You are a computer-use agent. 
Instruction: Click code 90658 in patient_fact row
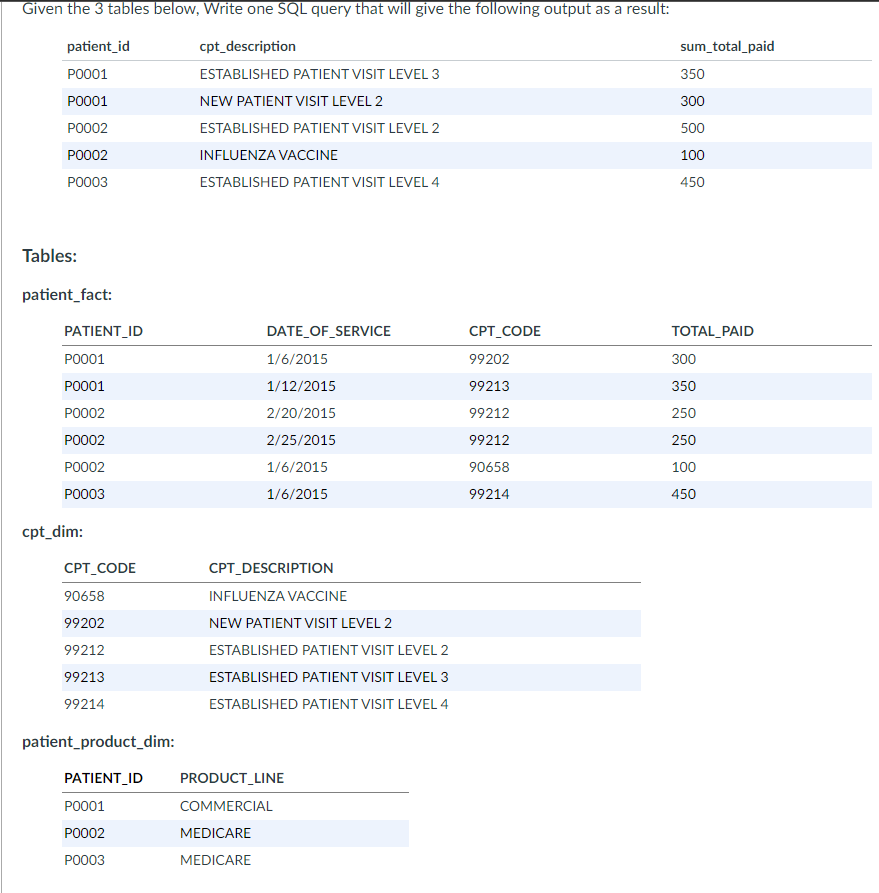click(x=489, y=467)
